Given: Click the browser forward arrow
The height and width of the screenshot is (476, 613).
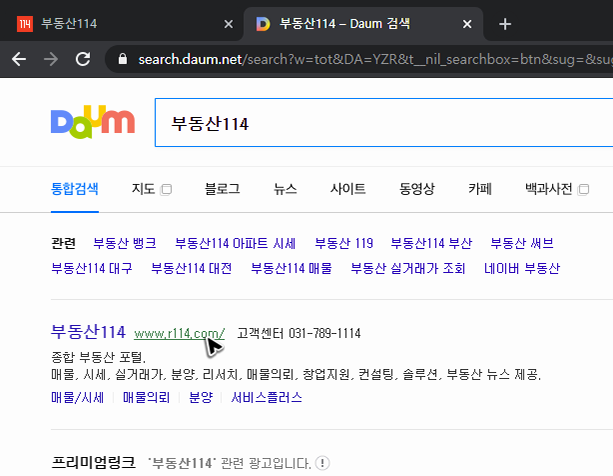Looking at the screenshot, I should (51, 59).
